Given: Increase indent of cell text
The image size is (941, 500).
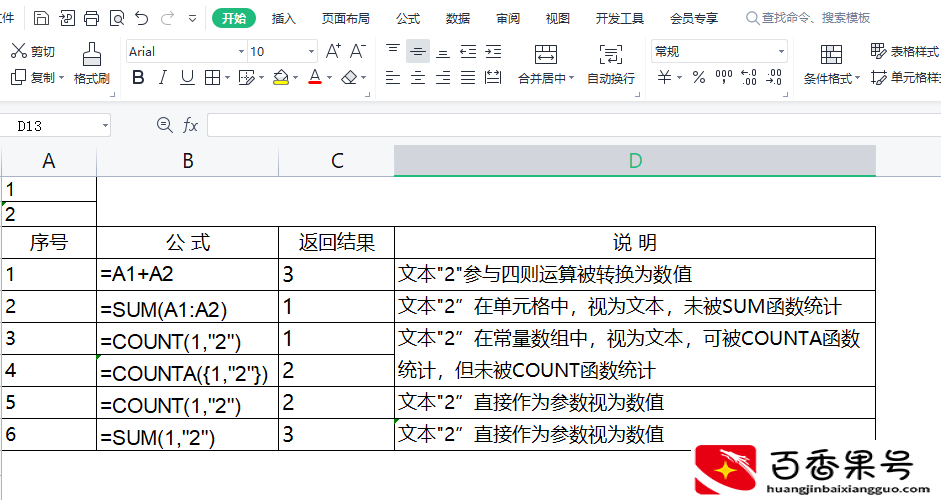Looking at the screenshot, I should pos(493,52).
